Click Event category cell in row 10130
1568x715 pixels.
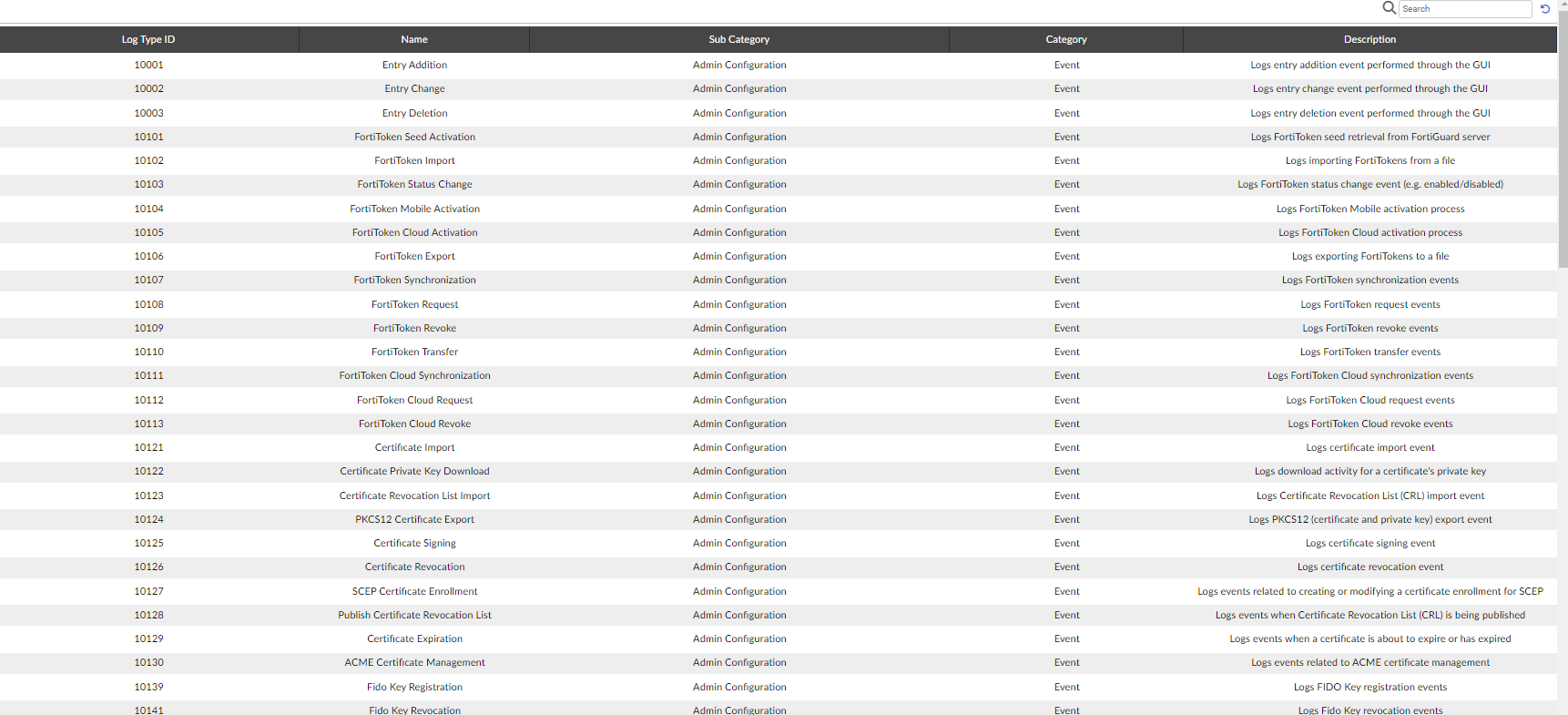(1066, 662)
